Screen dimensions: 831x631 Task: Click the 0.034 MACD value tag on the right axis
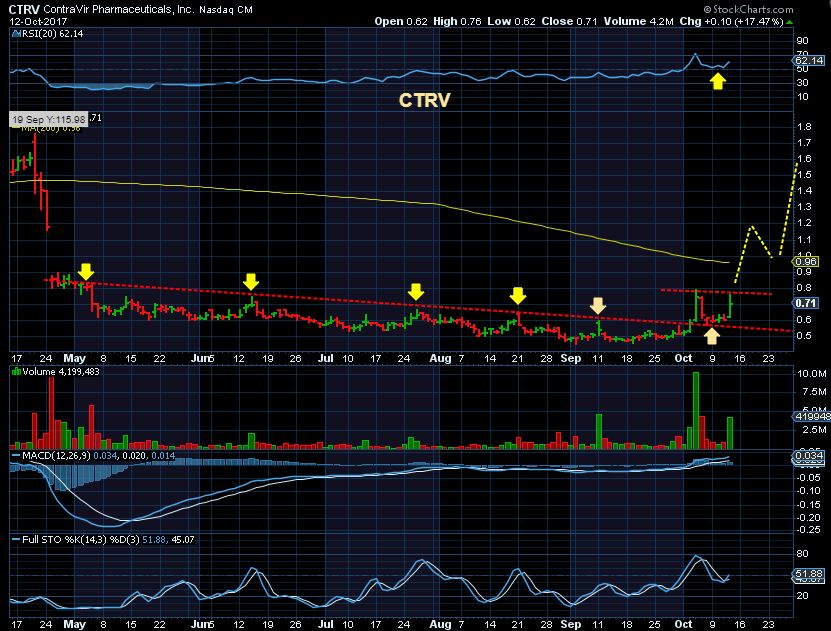809,456
